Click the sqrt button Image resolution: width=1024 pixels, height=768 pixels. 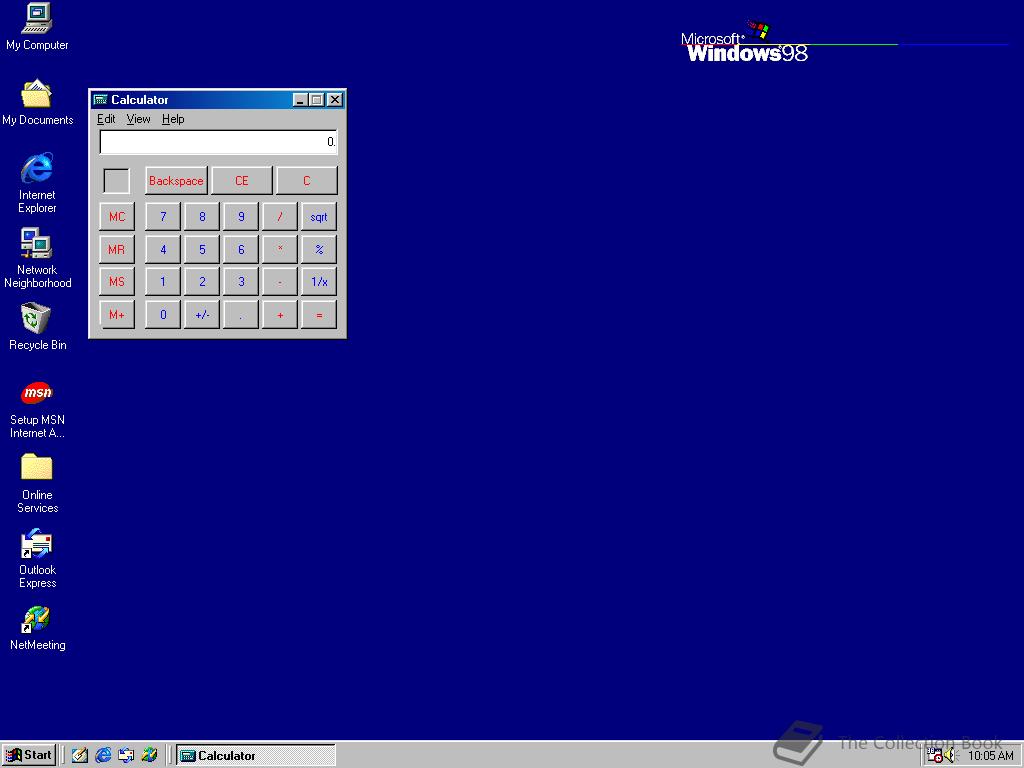319,217
